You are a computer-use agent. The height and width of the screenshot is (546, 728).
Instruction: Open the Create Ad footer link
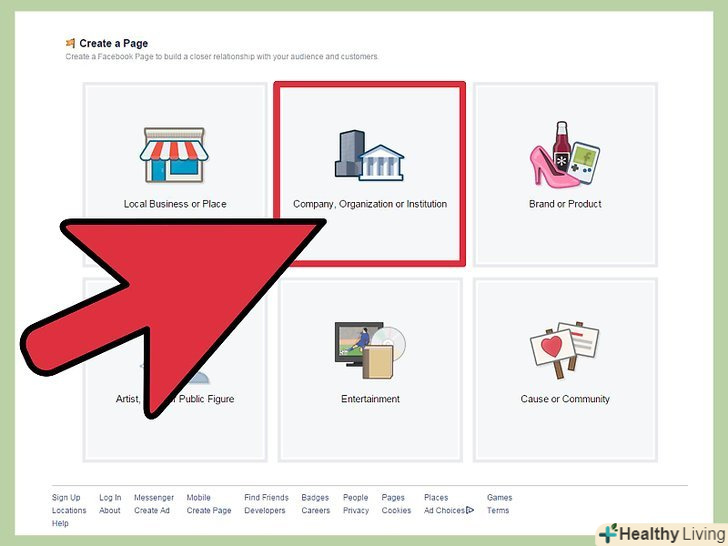pos(152,510)
